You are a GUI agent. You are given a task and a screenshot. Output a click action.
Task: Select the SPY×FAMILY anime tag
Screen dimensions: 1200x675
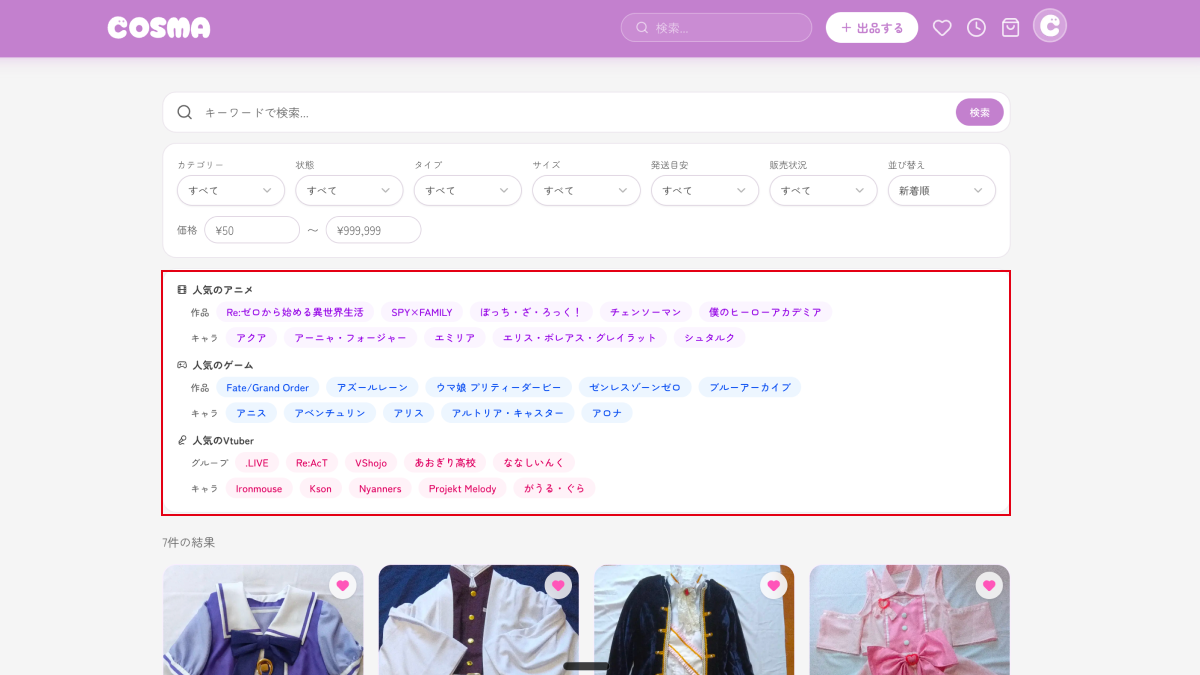click(x=422, y=311)
